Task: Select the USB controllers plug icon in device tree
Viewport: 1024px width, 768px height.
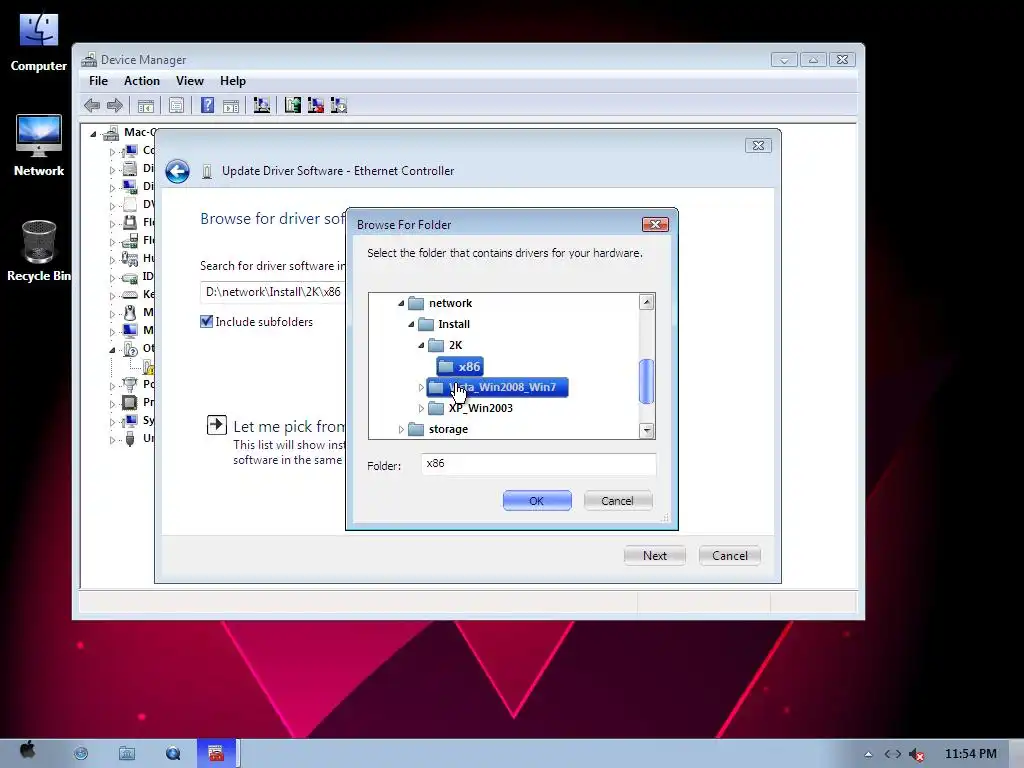Action: [130, 438]
